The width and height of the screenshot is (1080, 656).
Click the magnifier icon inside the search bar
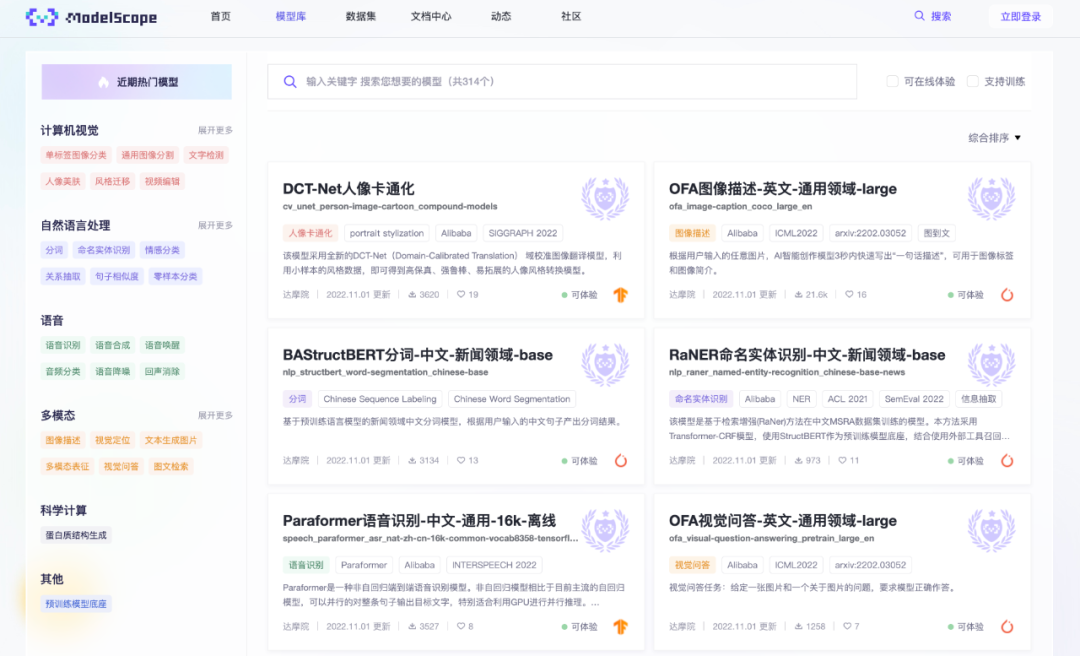click(x=290, y=81)
